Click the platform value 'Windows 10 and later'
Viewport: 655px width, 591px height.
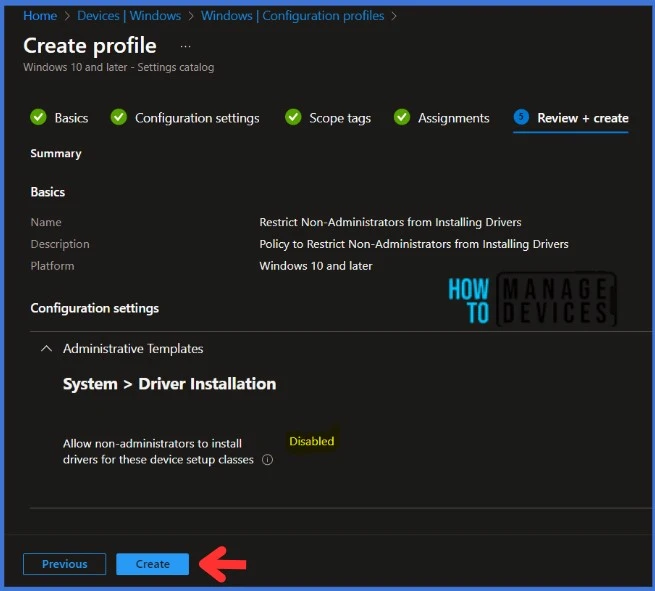[316, 266]
